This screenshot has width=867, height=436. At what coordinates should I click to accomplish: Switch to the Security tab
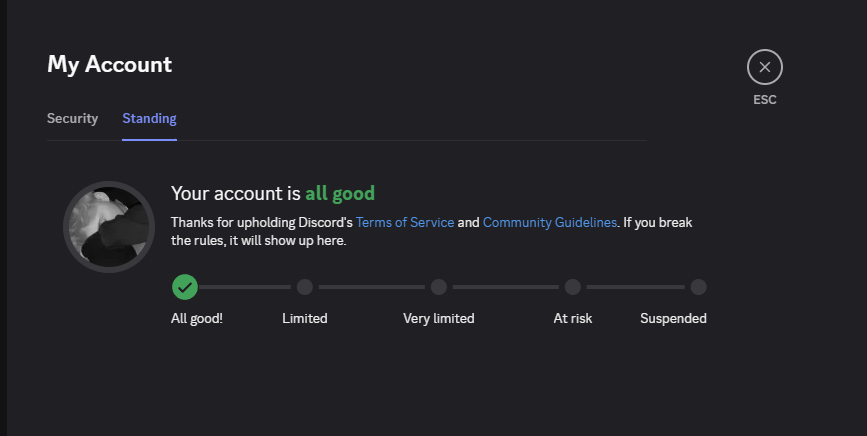point(72,118)
